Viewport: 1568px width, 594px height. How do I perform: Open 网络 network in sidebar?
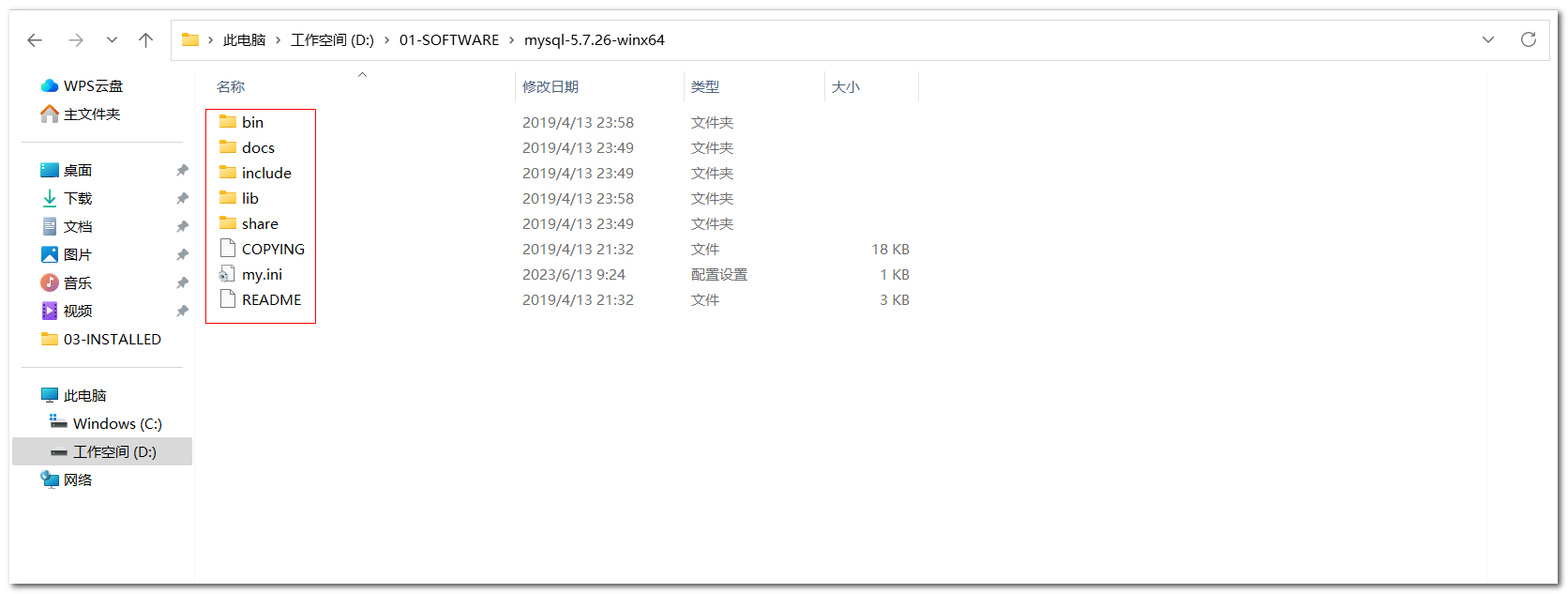[67, 480]
